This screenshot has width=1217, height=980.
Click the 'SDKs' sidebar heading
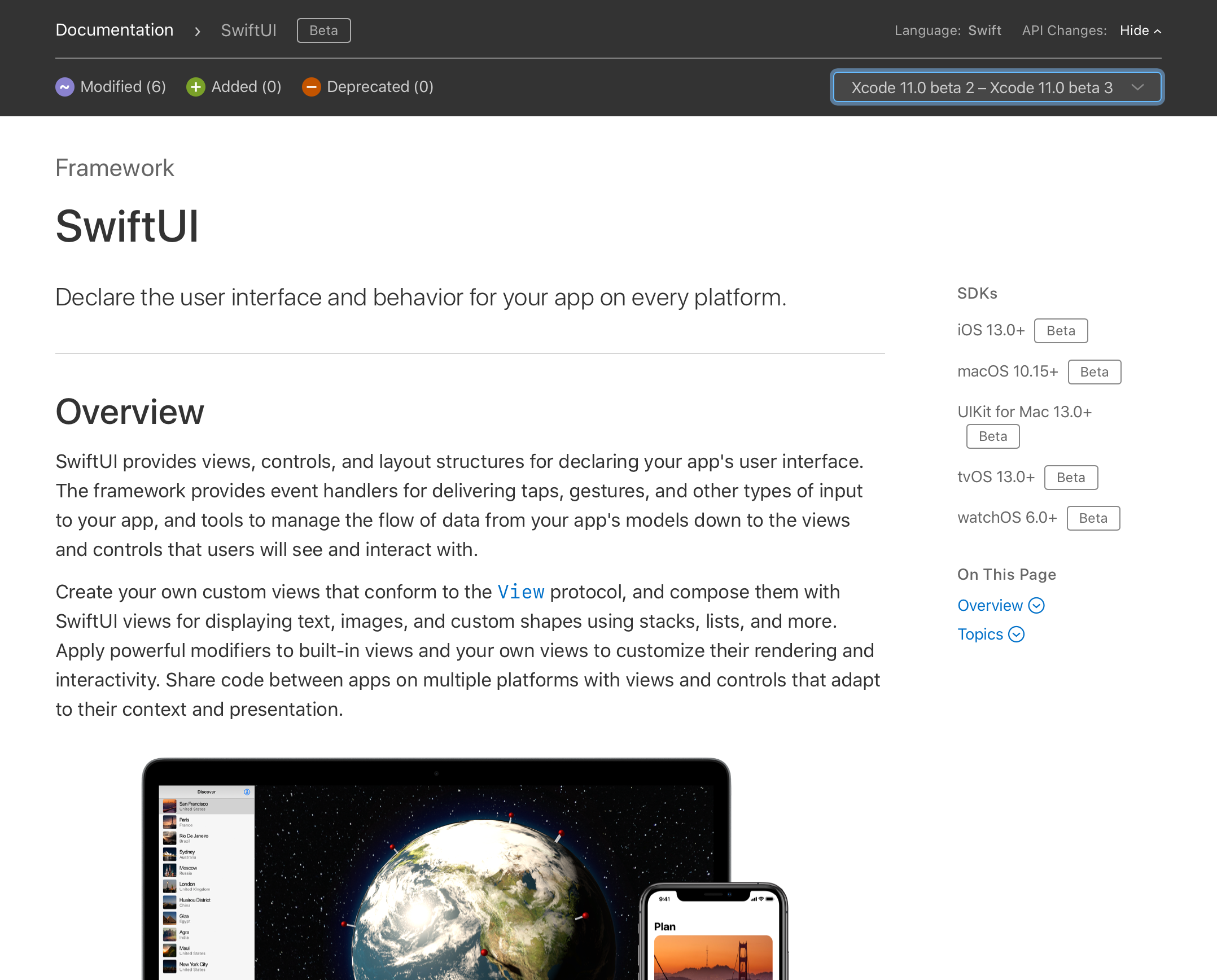click(x=977, y=294)
